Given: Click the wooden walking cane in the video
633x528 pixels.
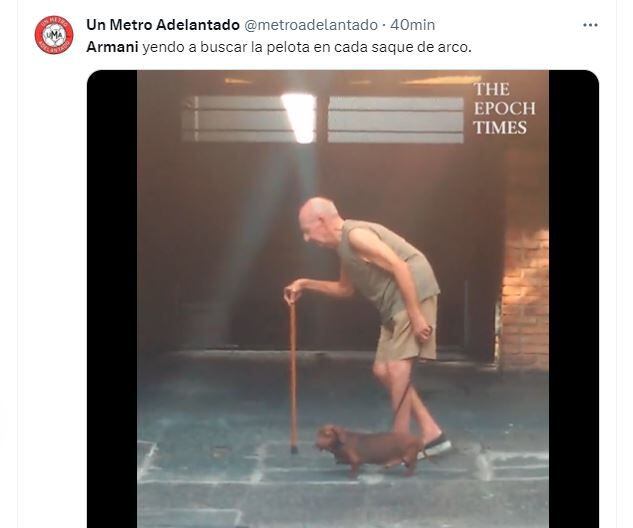Looking at the screenshot, I should tap(293, 373).
